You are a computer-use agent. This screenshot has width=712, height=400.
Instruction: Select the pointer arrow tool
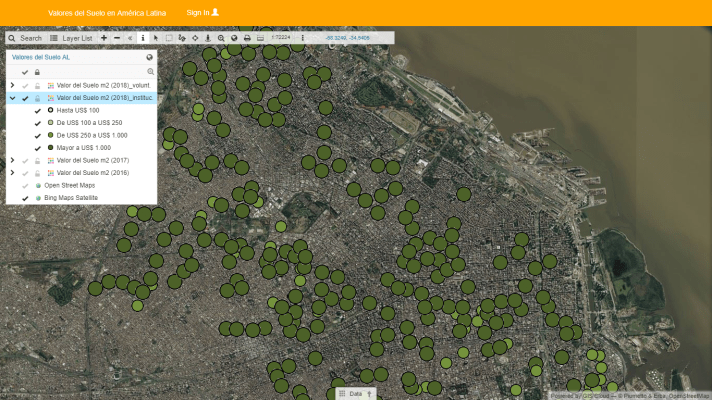pos(155,38)
